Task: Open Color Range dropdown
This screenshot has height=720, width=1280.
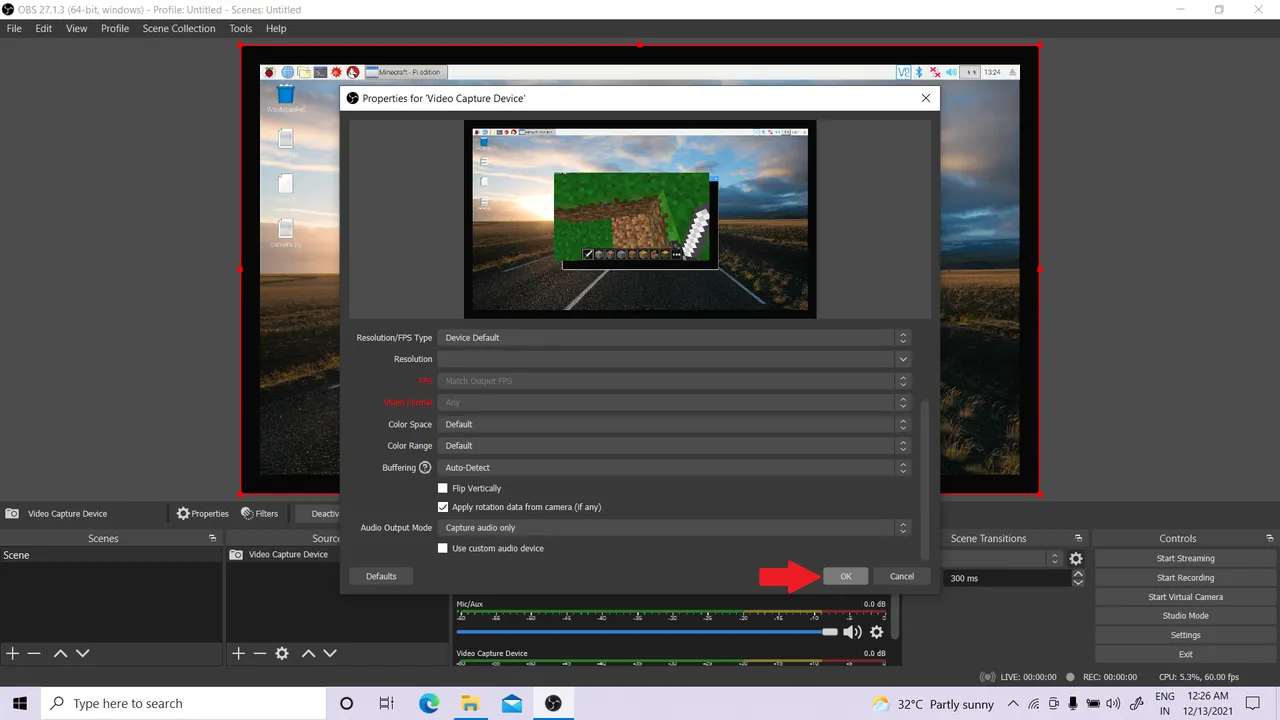Action: pyautogui.click(x=674, y=446)
